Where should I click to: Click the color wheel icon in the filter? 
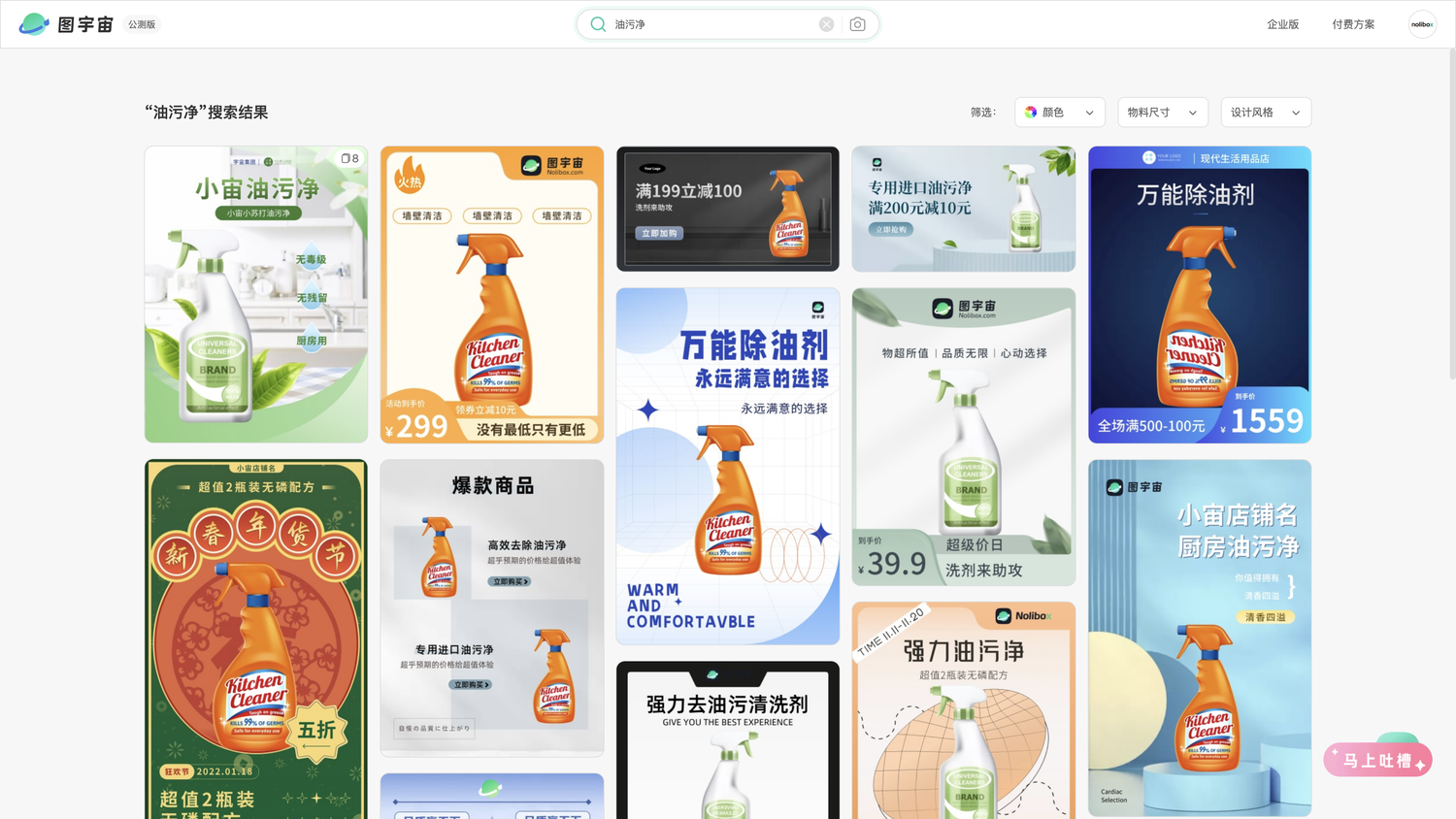pos(1031,113)
